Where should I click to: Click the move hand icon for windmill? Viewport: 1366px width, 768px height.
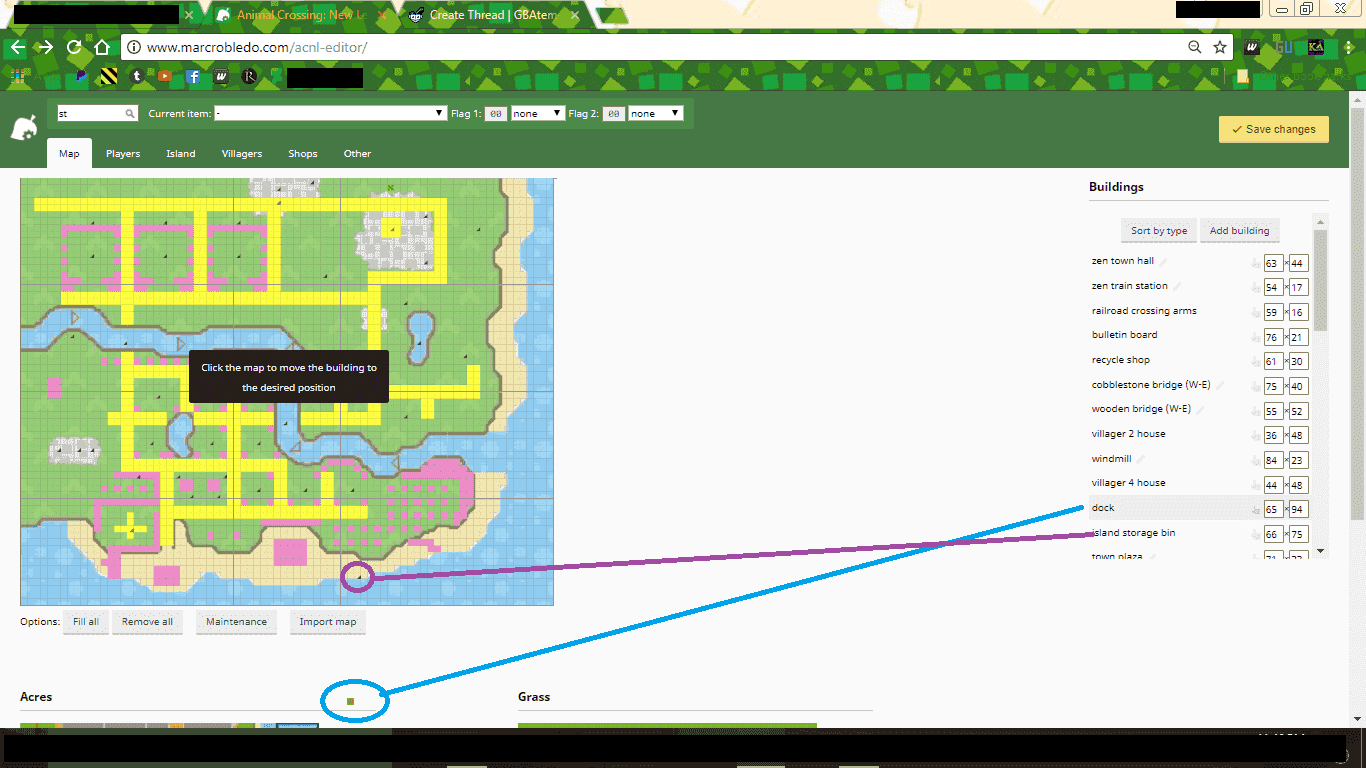click(x=1256, y=462)
